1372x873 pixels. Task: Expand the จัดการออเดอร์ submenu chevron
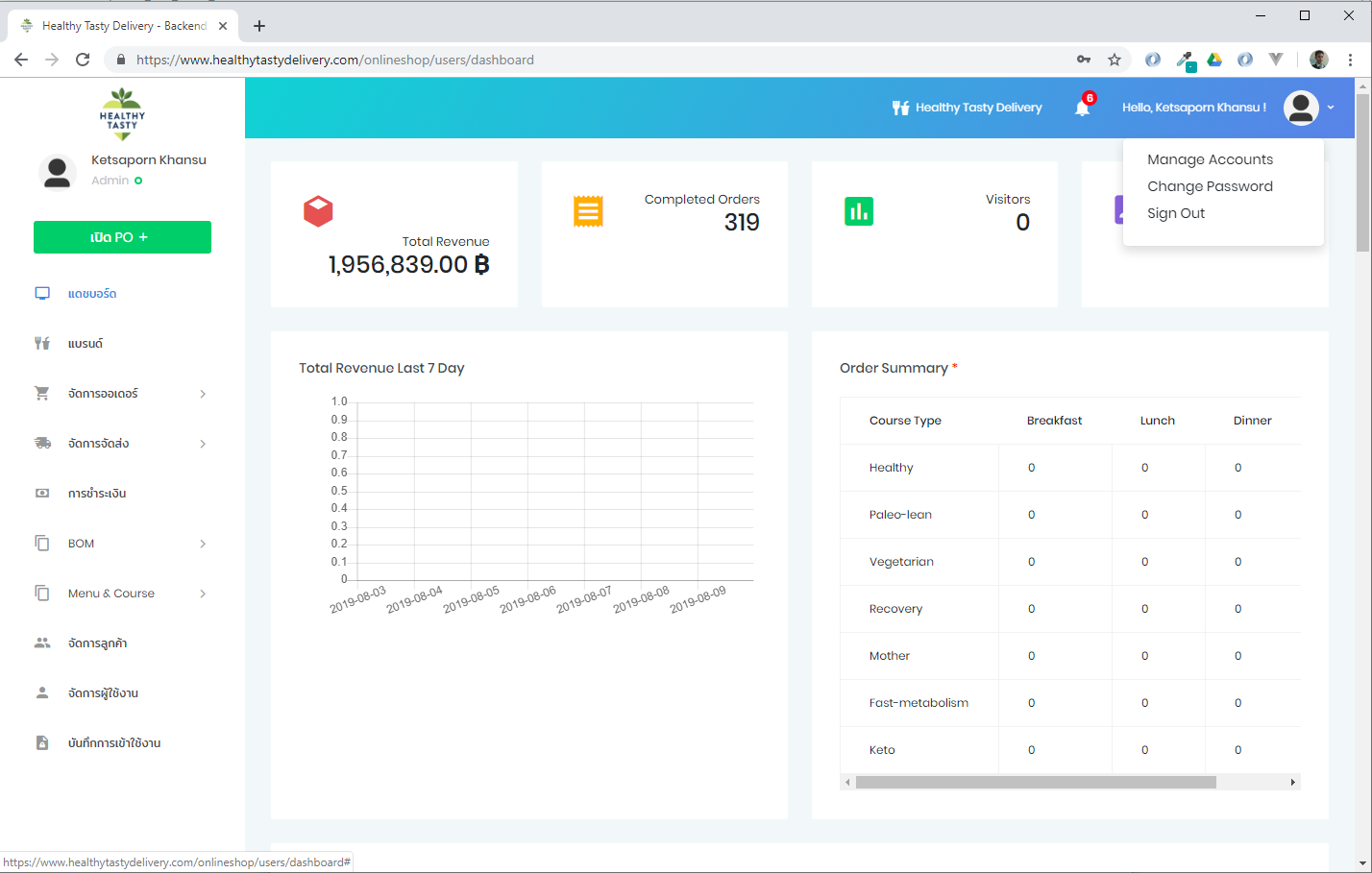[x=203, y=394]
